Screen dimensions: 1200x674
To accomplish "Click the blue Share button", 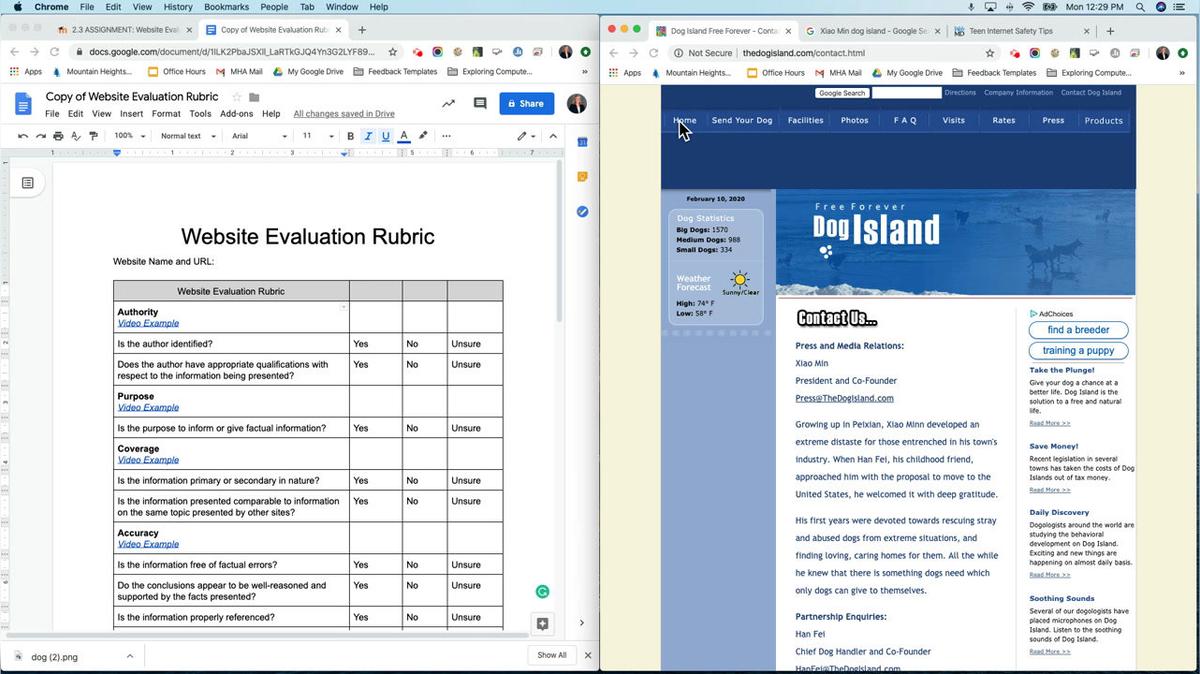I will click(527, 103).
